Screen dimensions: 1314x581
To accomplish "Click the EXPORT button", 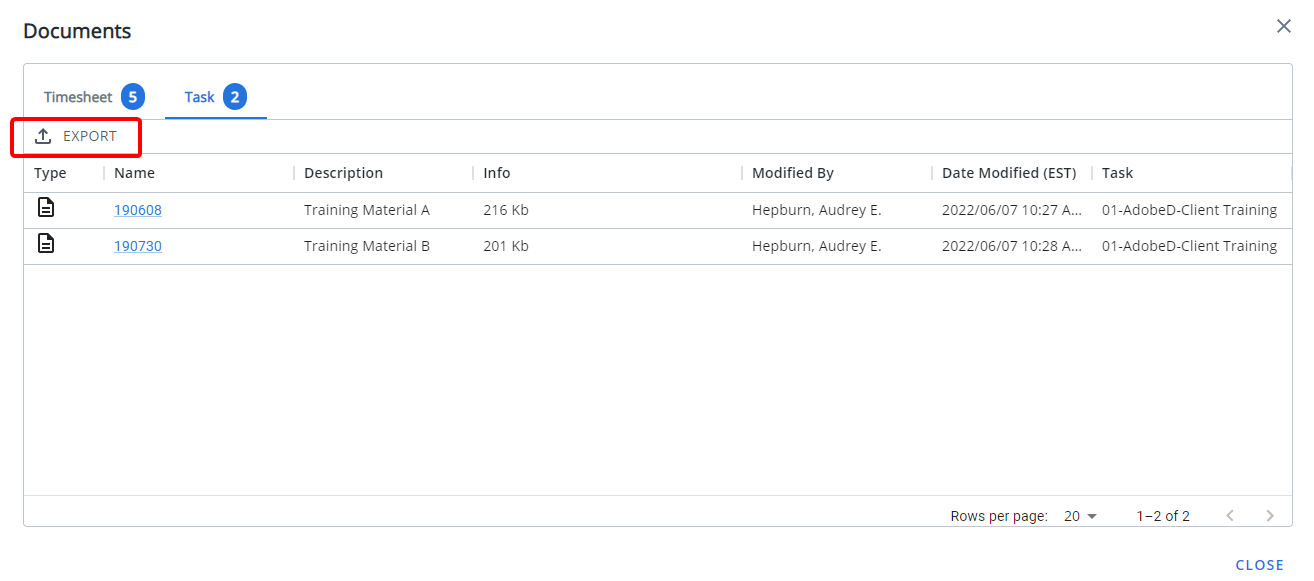I will click(x=76, y=136).
